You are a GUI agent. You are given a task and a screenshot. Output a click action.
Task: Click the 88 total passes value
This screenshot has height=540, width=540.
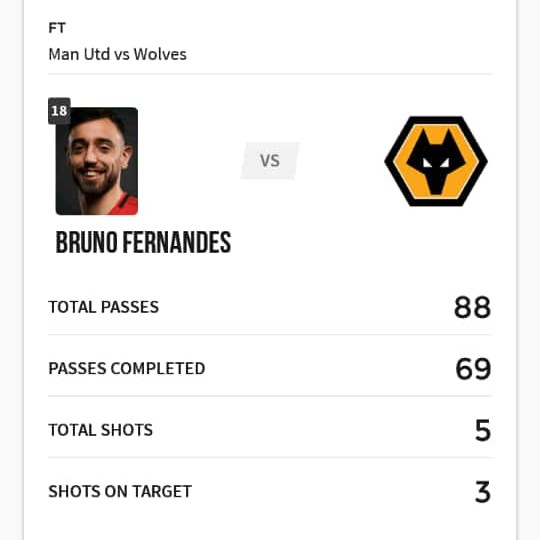tap(472, 307)
